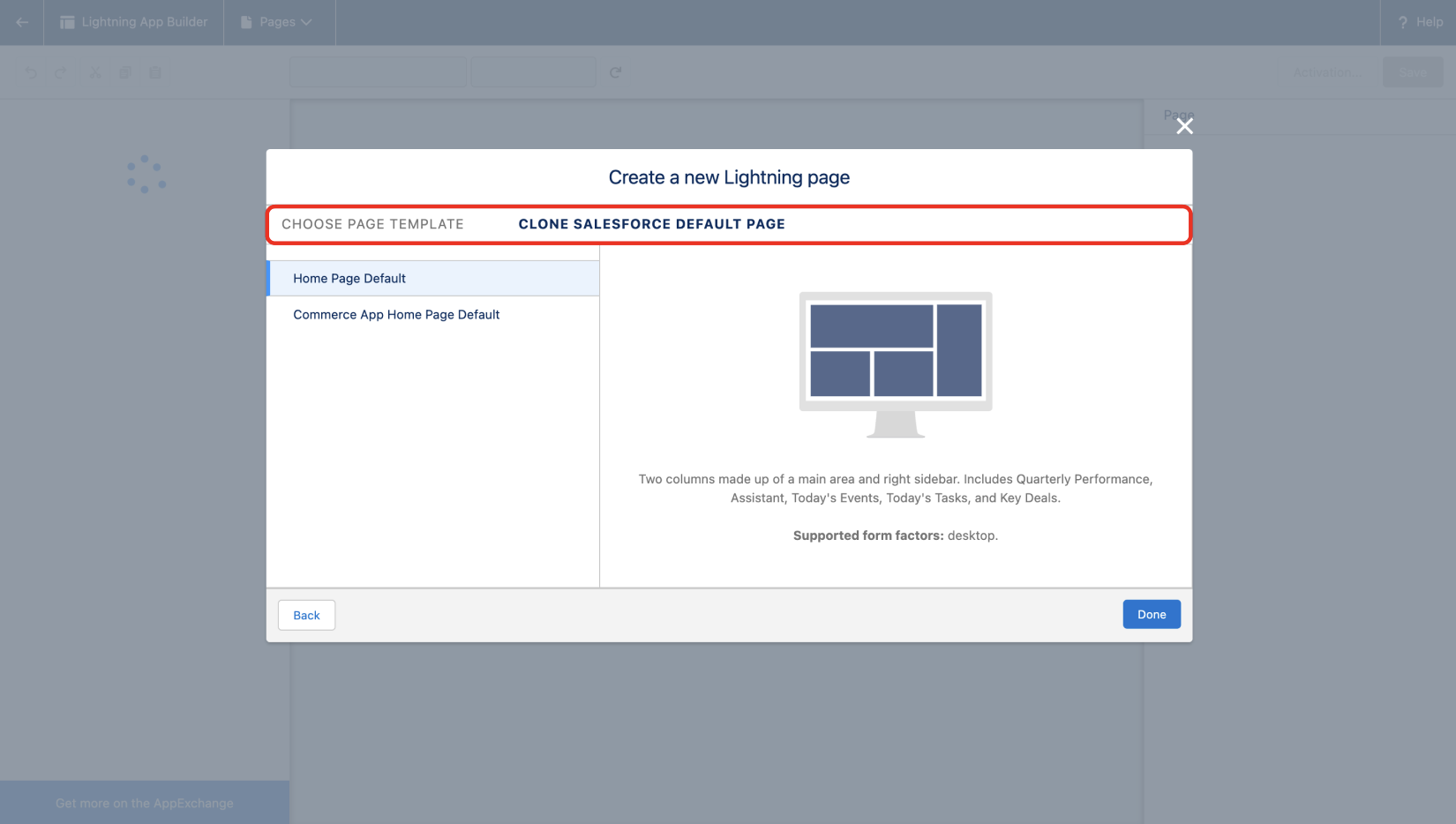The height and width of the screenshot is (824, 1456).
Task: Click the Done button
Action: click(1152, 614)
